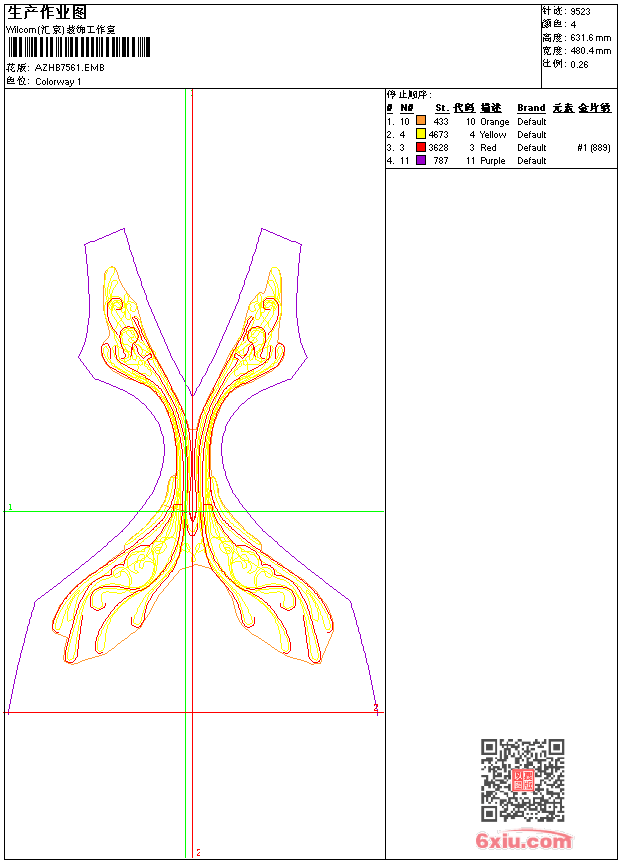Select the Purple row in stop sequence
620x860 pixels.
[493, 160]
